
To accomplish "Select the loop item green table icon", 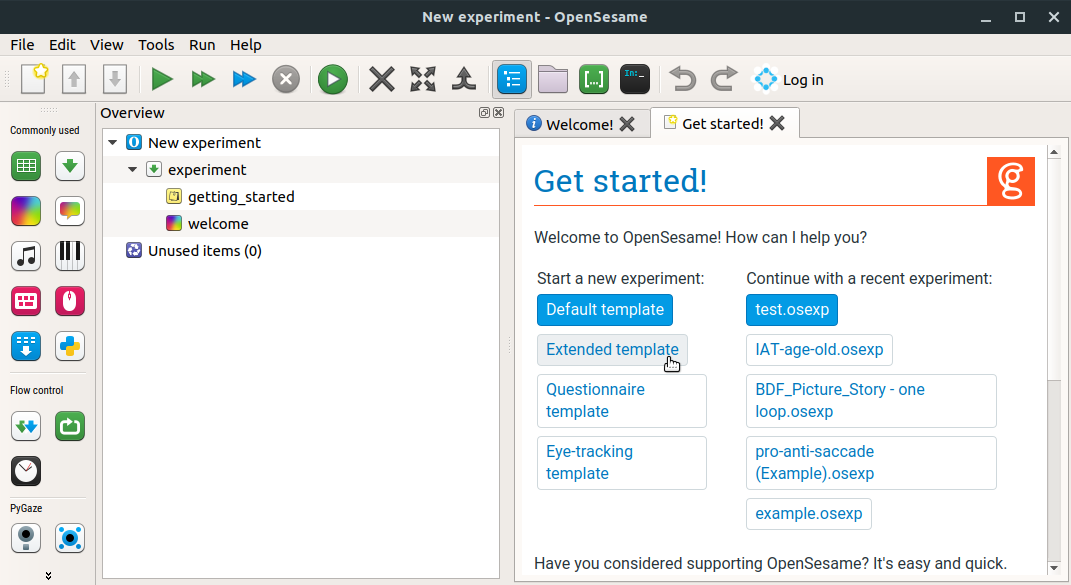I will (26, 166).
